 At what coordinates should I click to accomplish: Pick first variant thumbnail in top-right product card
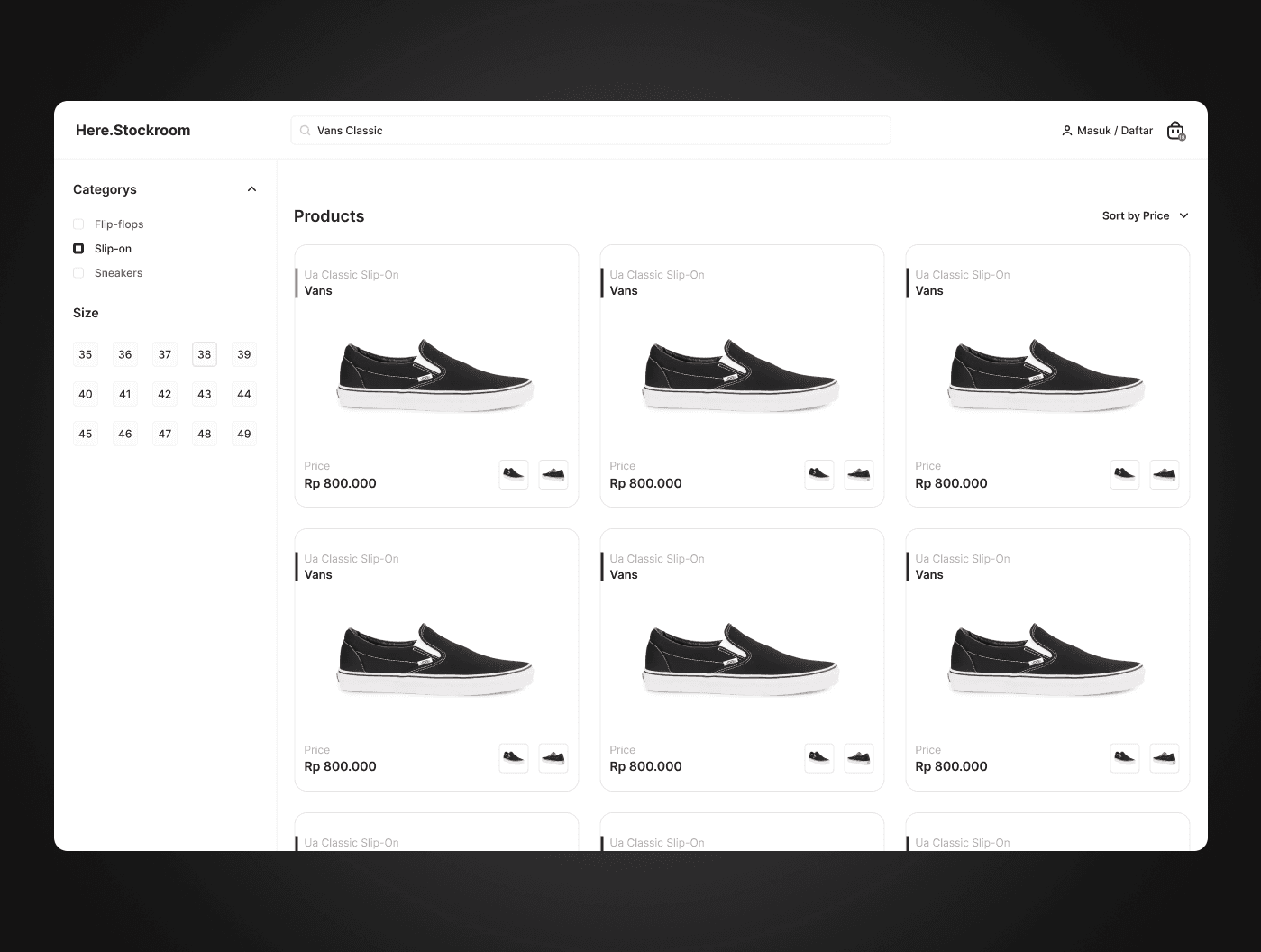(x=1125, y=474)
